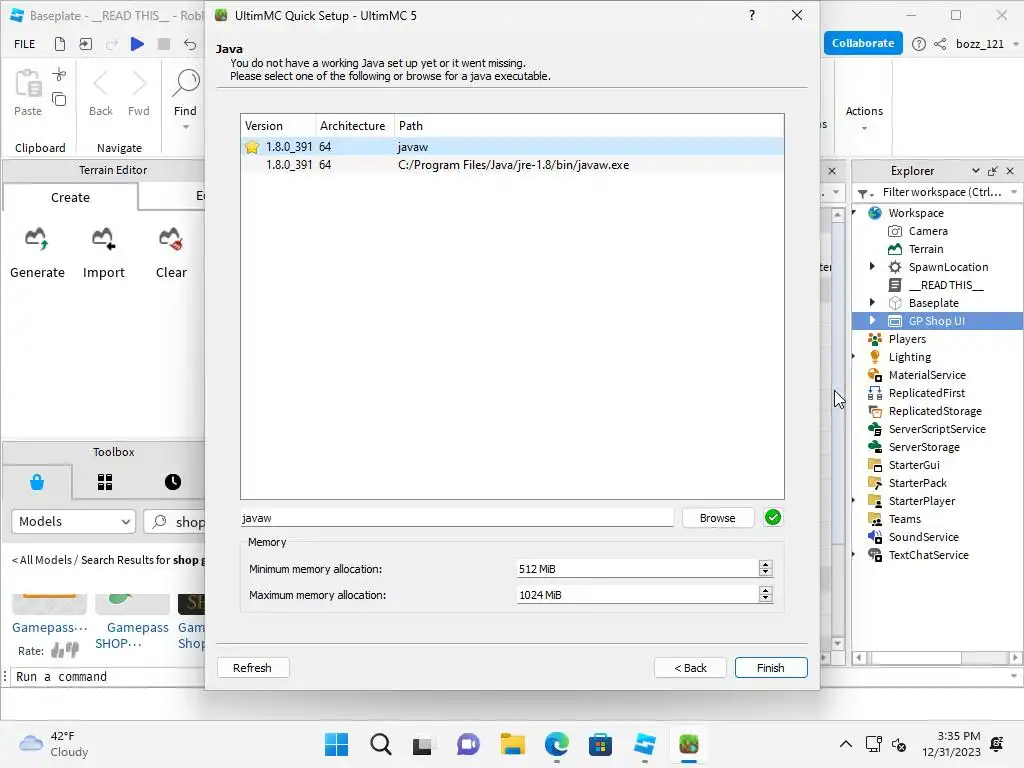Select the Generate terrain tool

pyautogui.click(x=37, y=254)
